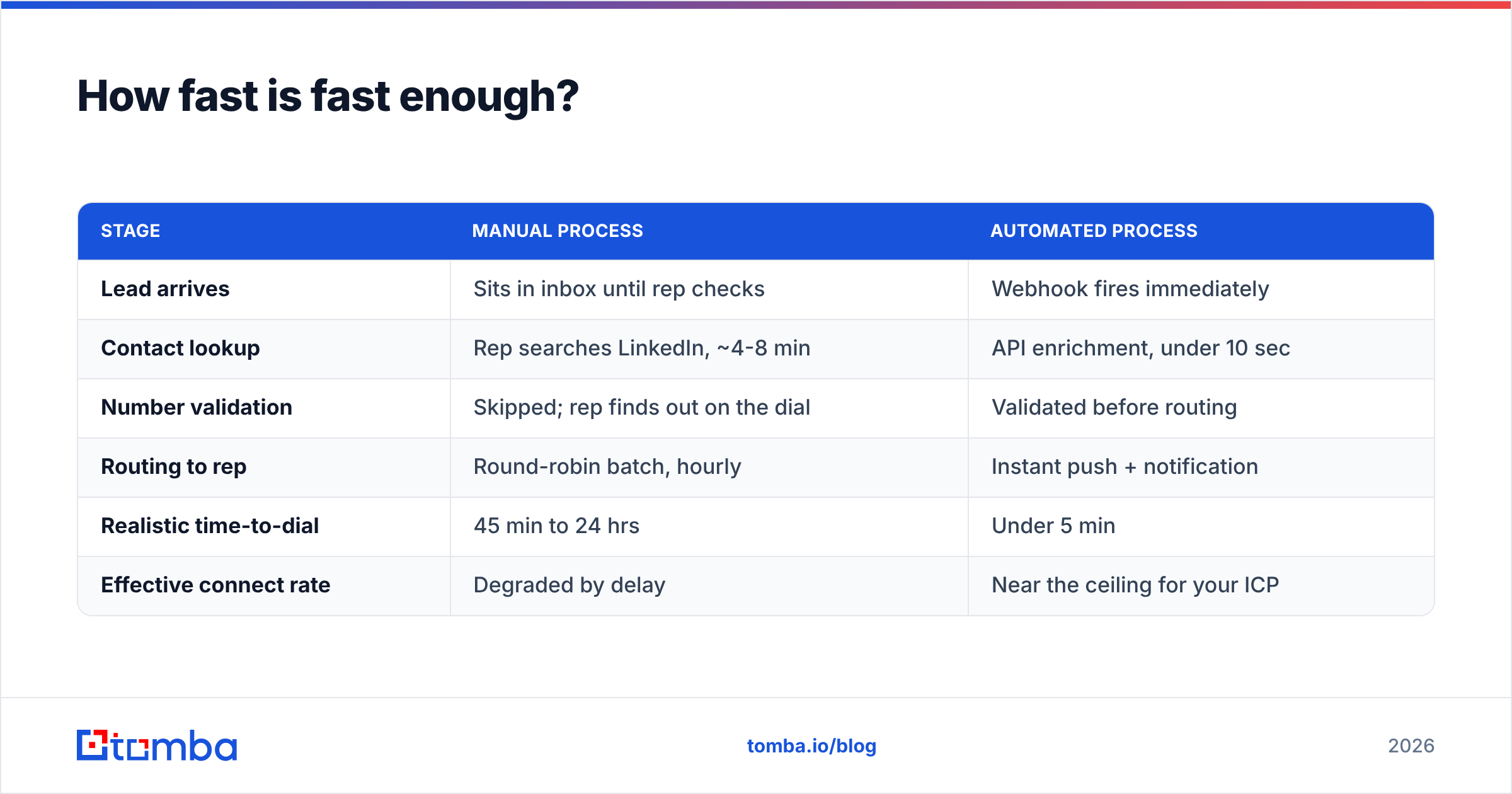Click 'API enrichment, under 10 sec' cell
Image resolution: width=1512 pixels, height=794 pixels.
(1140, 348)
